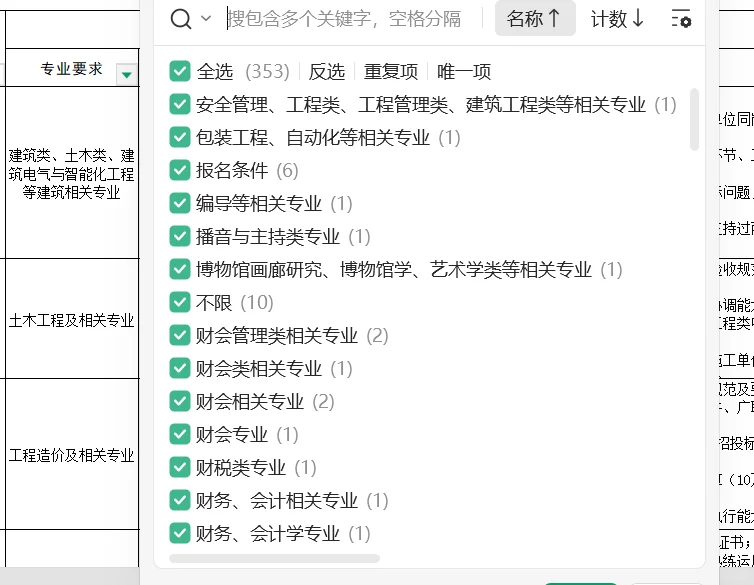
Task: Toggle the 报名条件 checkbox
Action: pos(180,170)
